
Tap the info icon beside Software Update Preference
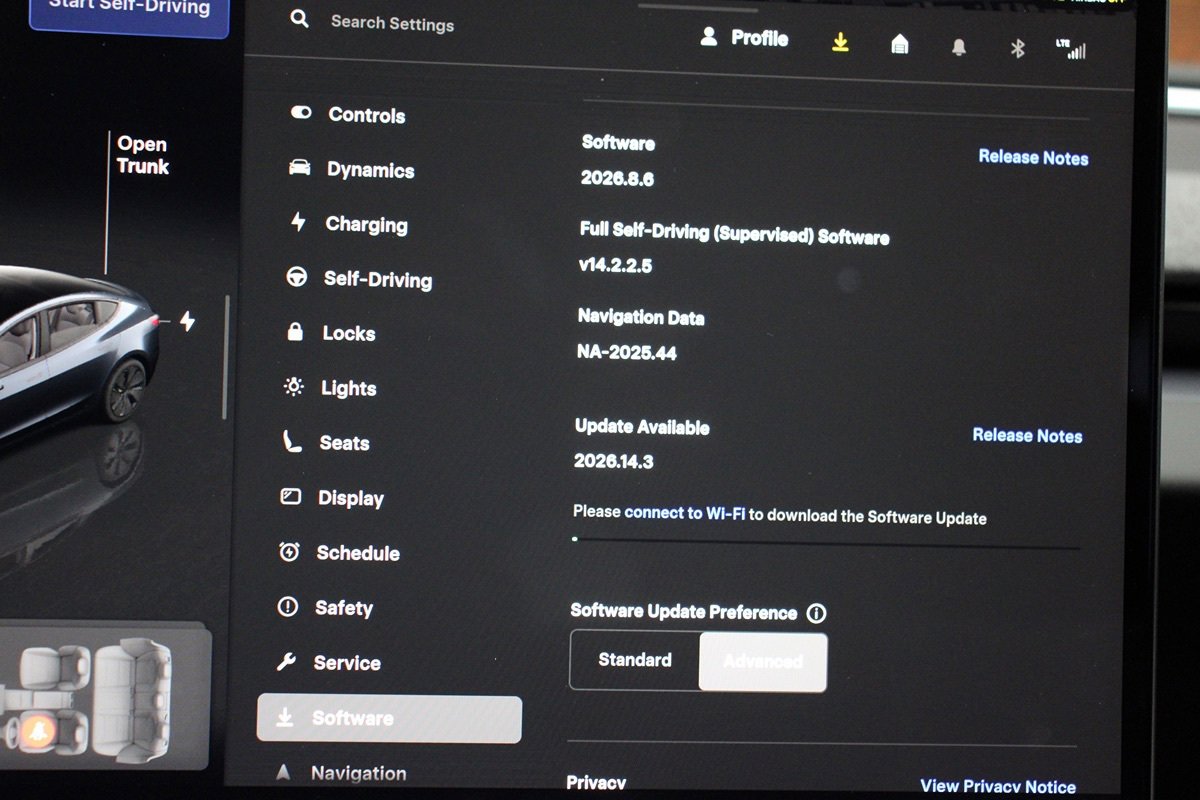click(817, 613)
